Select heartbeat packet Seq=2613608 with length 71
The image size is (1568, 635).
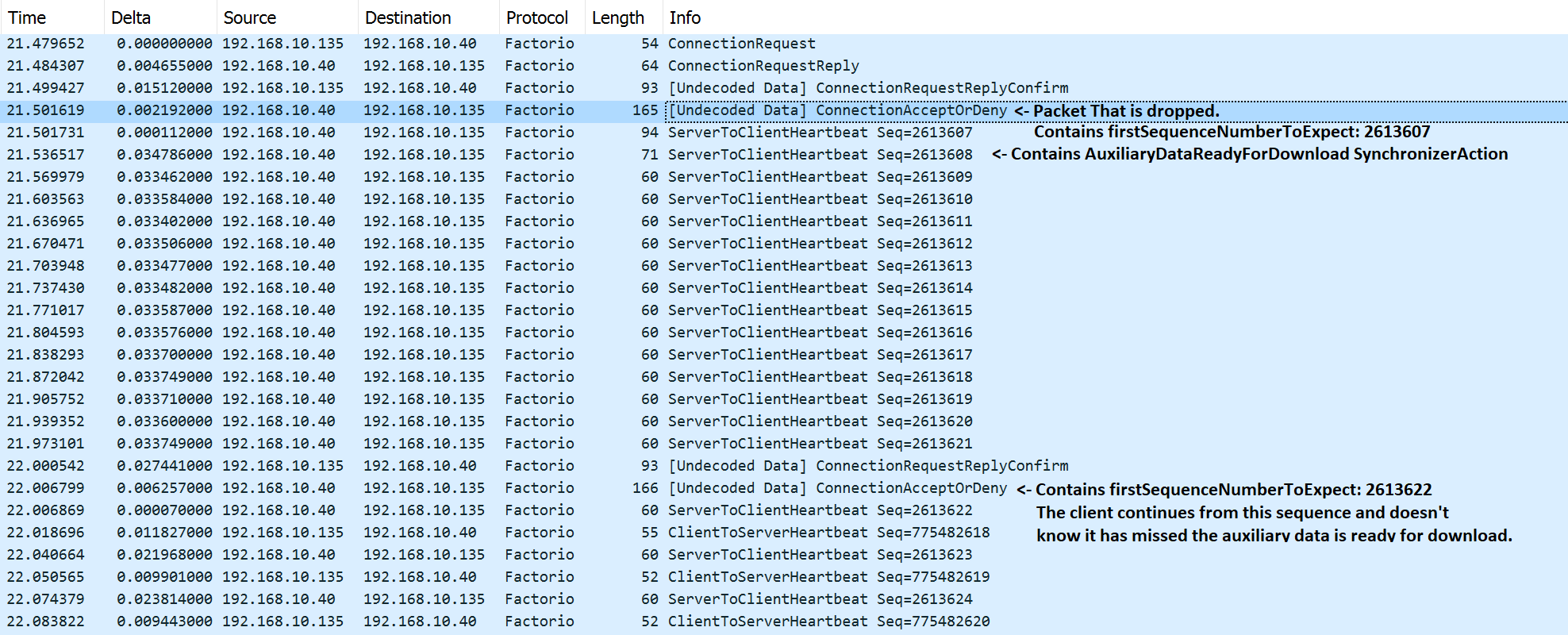coord(819,155)
